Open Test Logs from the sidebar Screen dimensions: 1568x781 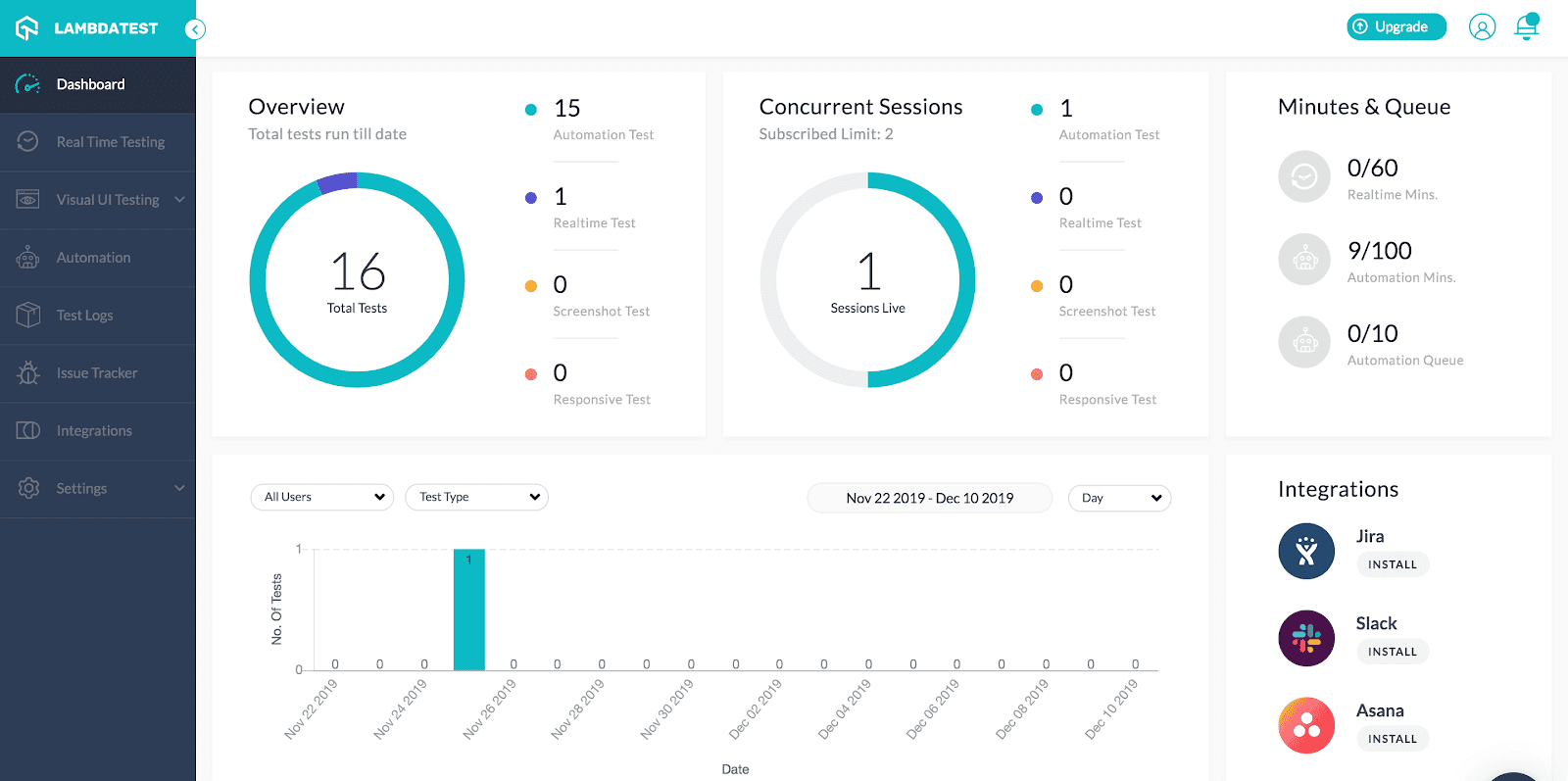84,316
